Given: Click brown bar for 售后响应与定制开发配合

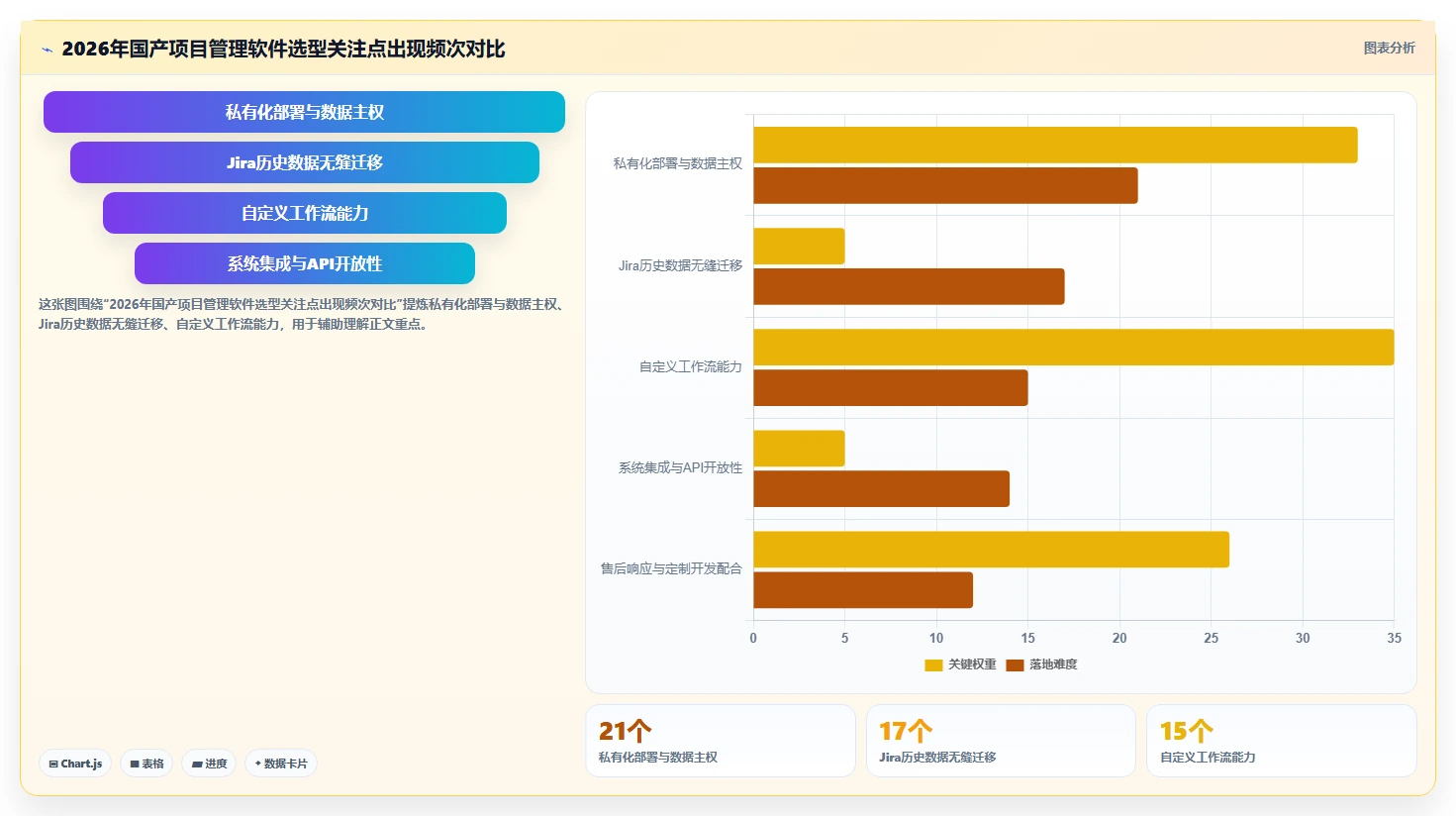Looking at the screenshot, I should point(863,590).
